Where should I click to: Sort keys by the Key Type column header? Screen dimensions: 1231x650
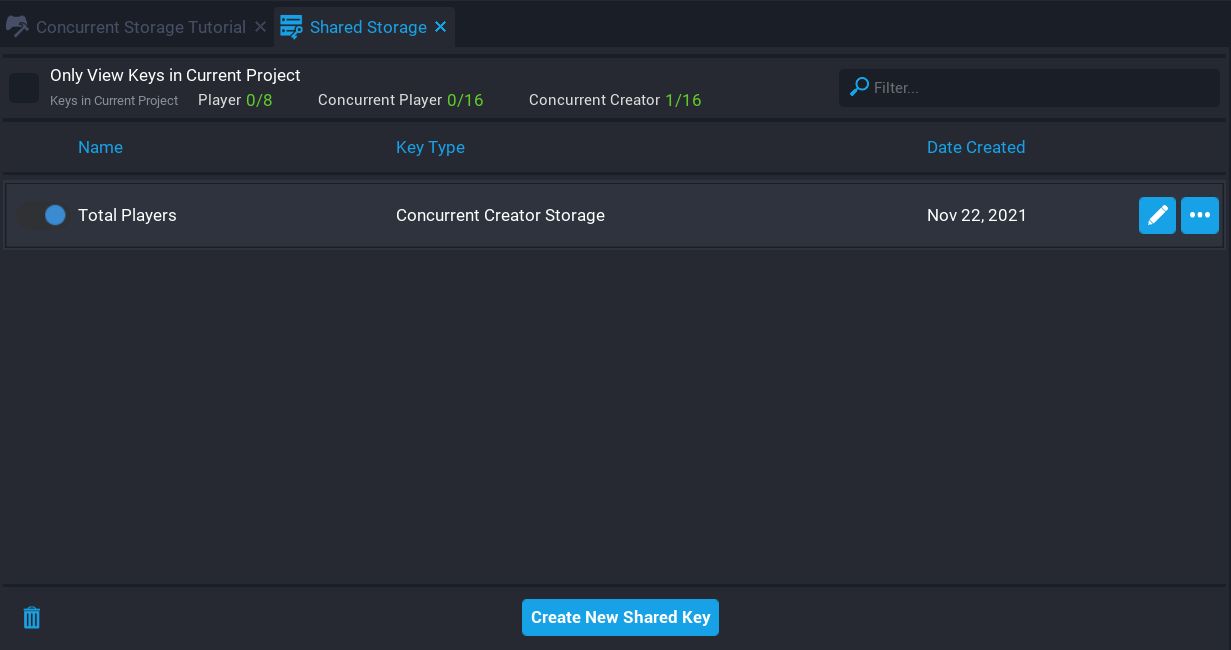[x=430, y=147]
